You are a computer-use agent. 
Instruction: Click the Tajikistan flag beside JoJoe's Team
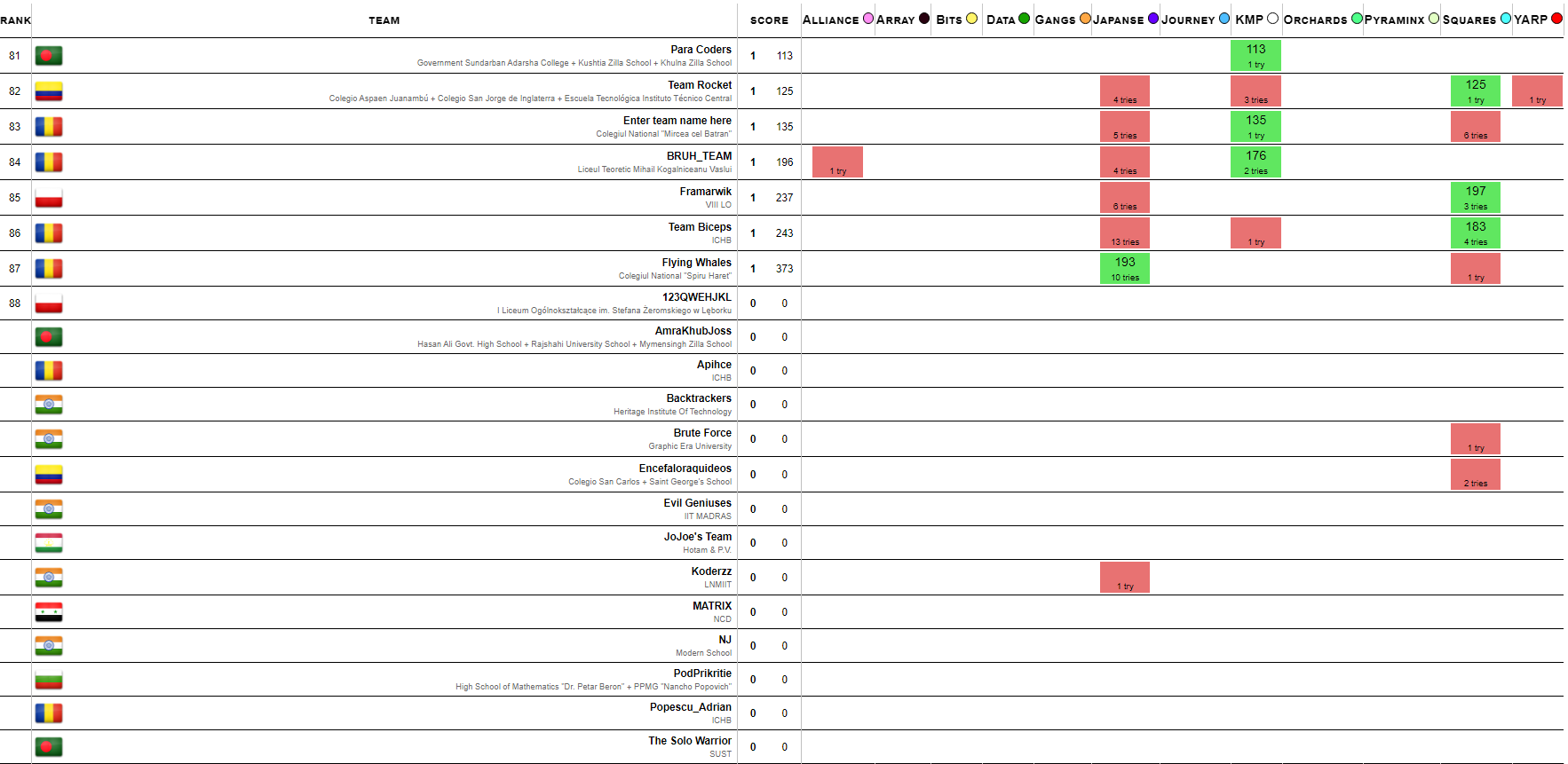click(49, 543)
